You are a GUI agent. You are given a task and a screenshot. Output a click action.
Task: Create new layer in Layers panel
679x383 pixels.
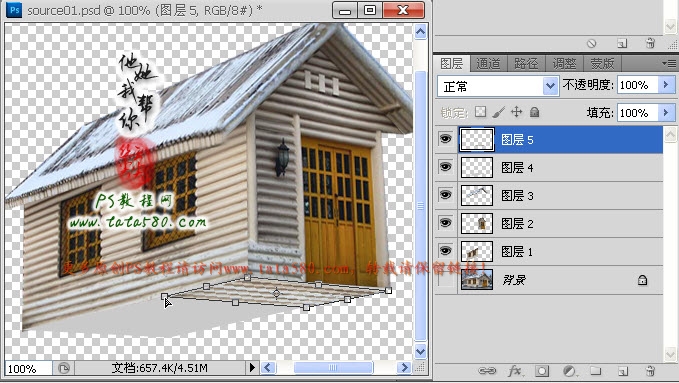pos(623,371)
